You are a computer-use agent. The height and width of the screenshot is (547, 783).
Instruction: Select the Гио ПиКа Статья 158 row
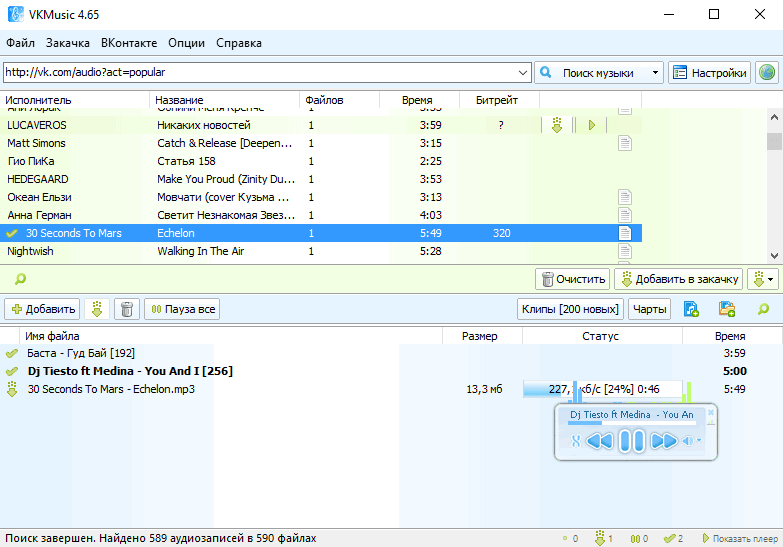click(x=321, y=161)
